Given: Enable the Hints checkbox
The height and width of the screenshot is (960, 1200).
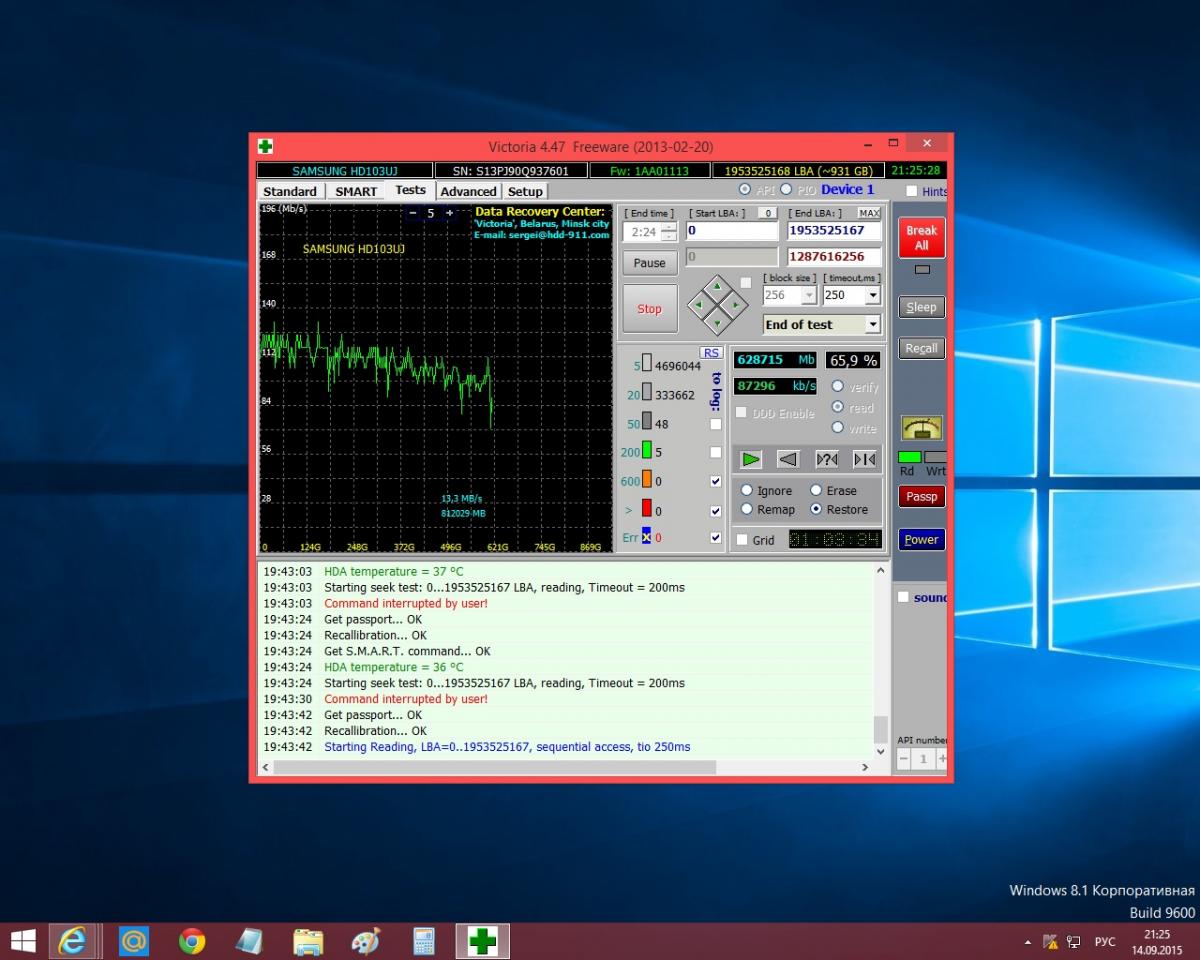Looking at the screenshot, I should point(911,191).
